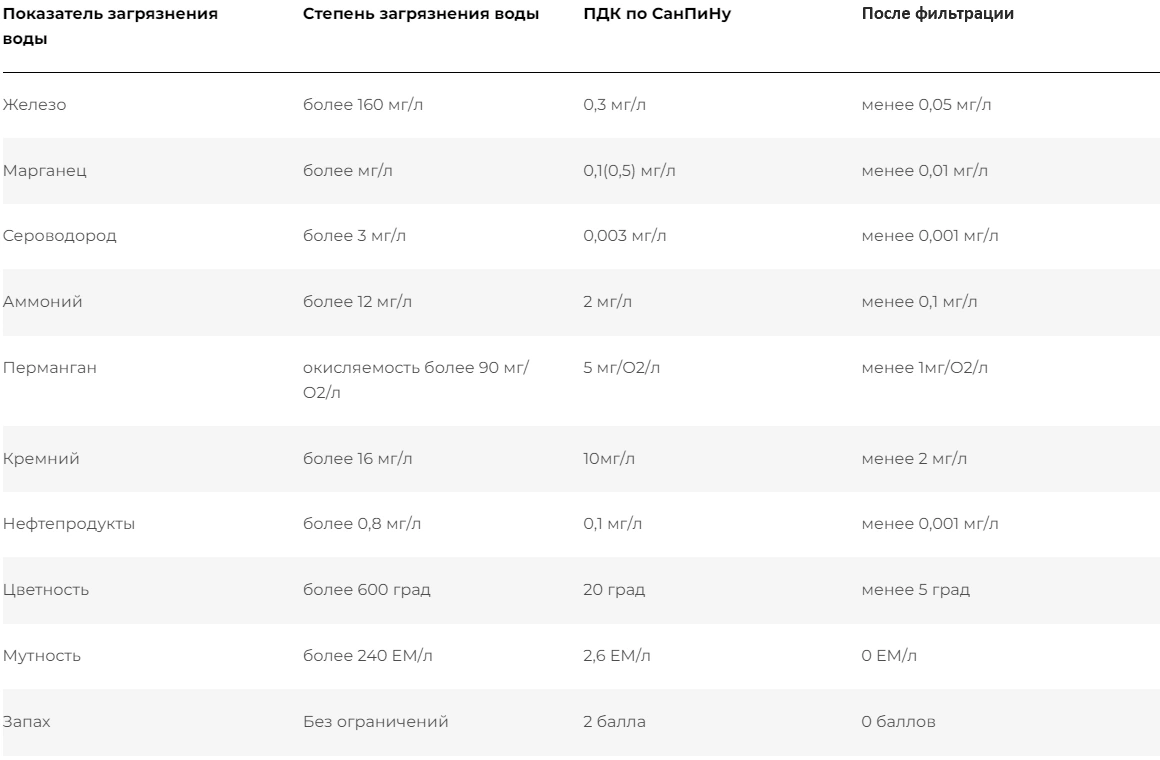Click the 'Нефтепродукты' row label
The height and width of the screenshot is (760, 1160).
pyautogui.click(x=68, y=524)
